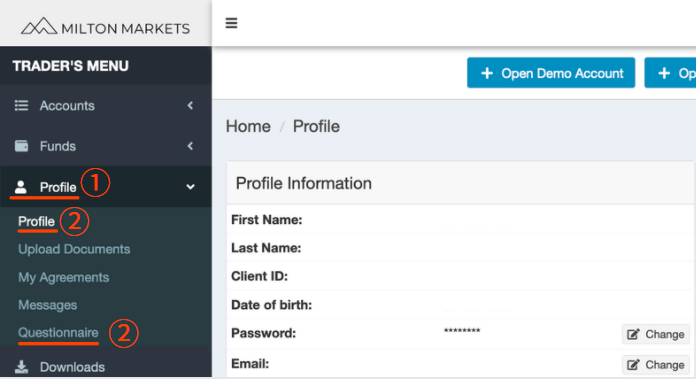Collapse the Profile menu chevron
The width and height of the screenshot is (696, 379).
190,187
